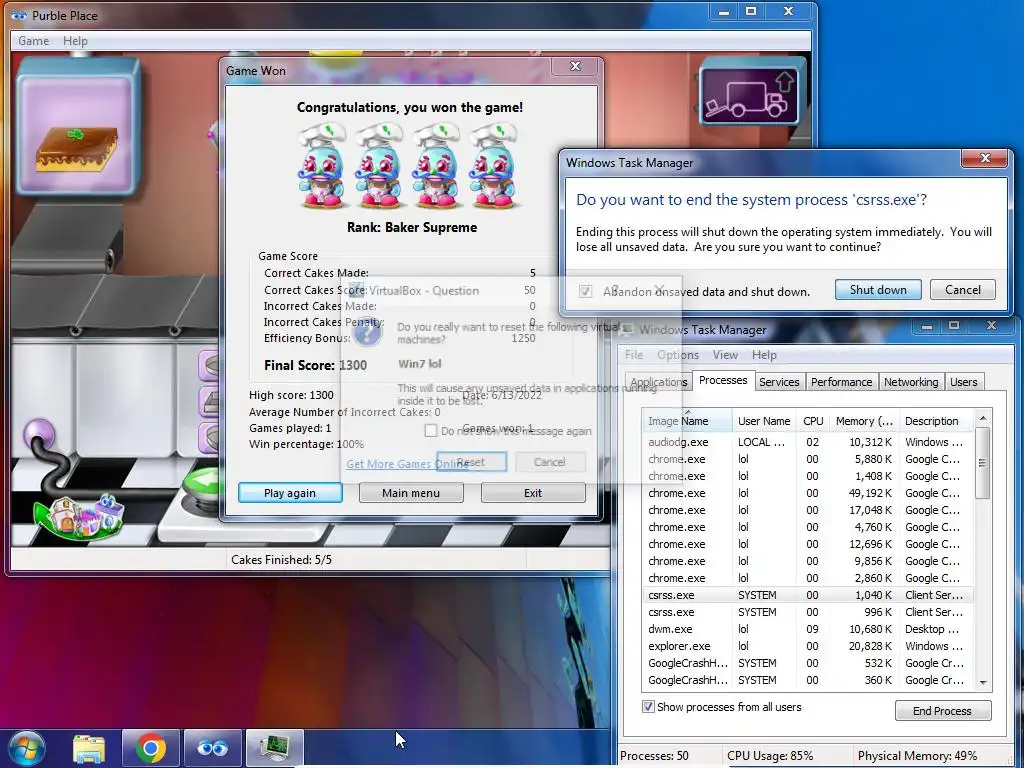Switch to the Applications tab
Screen dimensions: 1024x768
658,382
